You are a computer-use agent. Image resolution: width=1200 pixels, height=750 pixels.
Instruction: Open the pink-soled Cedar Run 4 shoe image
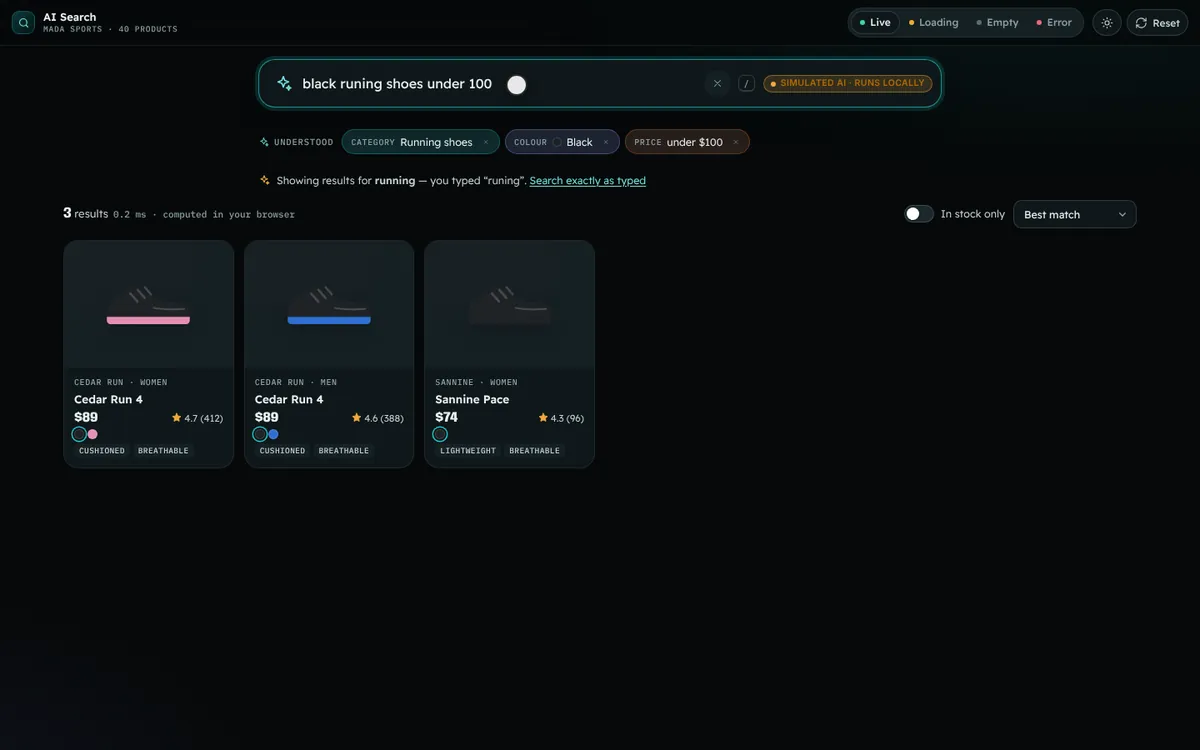(x=149, y=304)
